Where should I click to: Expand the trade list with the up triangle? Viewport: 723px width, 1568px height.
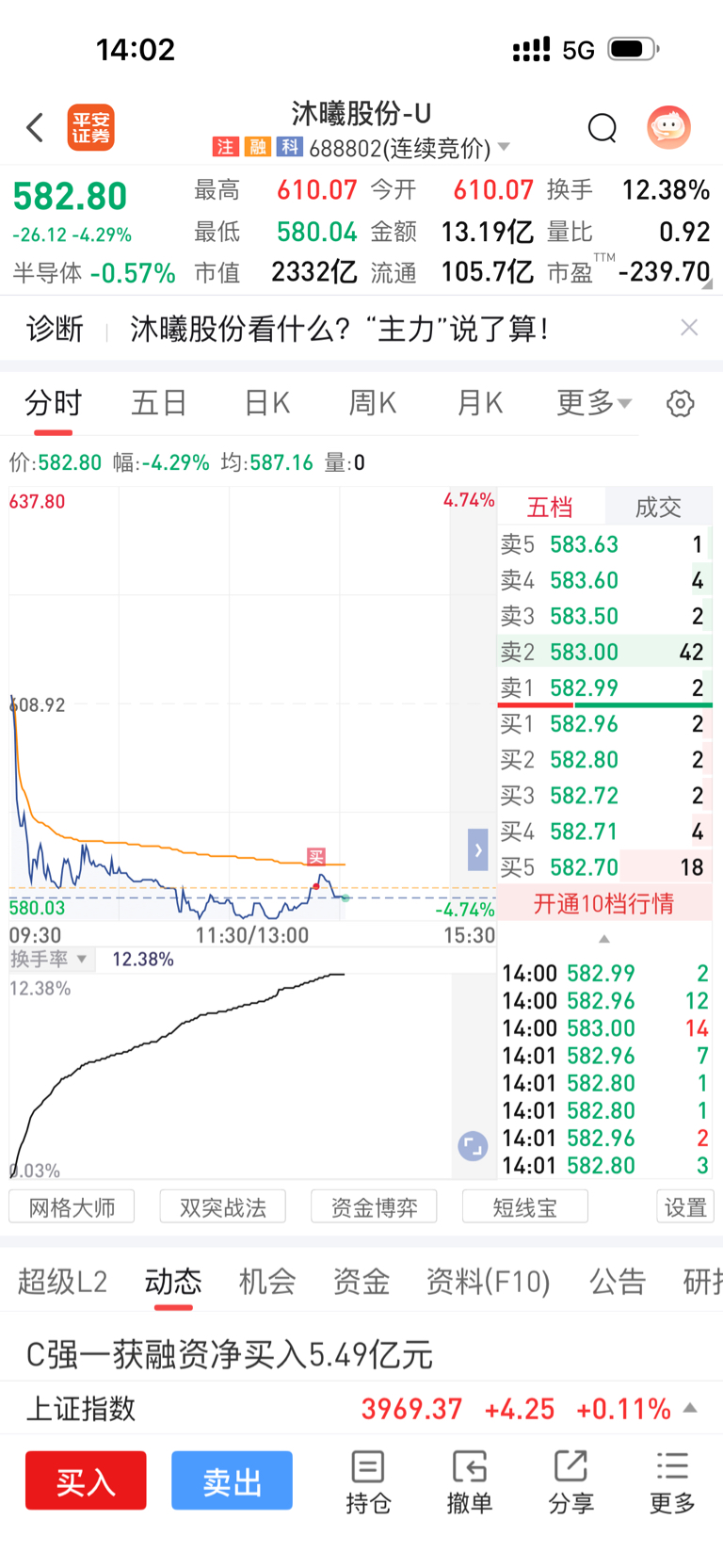tap(604, 939)
